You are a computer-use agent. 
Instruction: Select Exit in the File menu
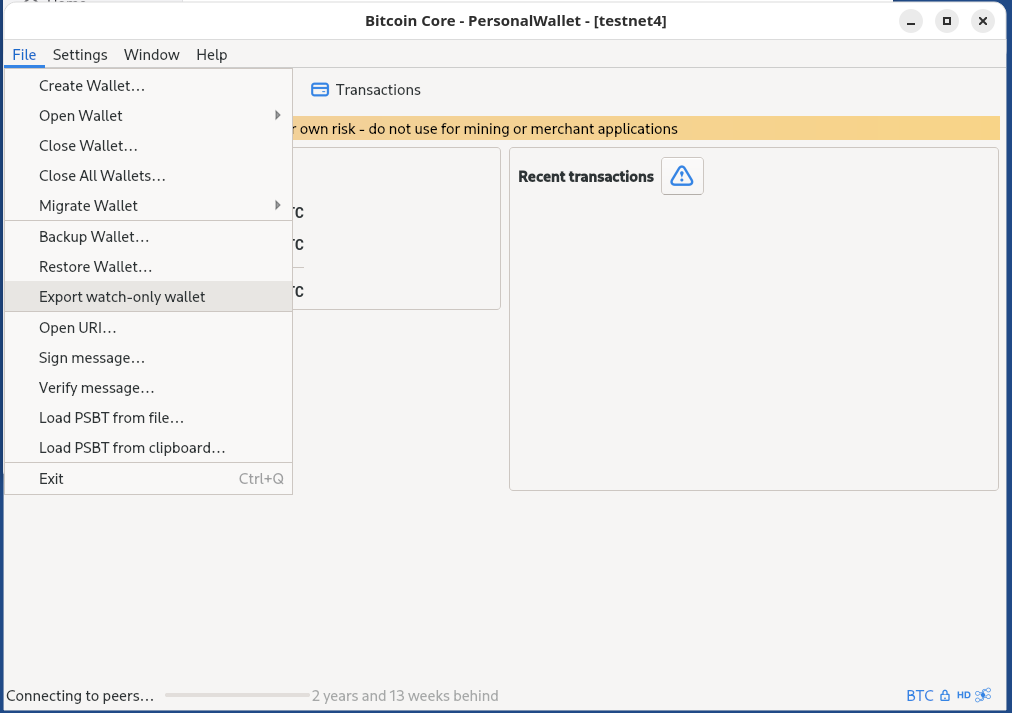click(x=148, y=479)
